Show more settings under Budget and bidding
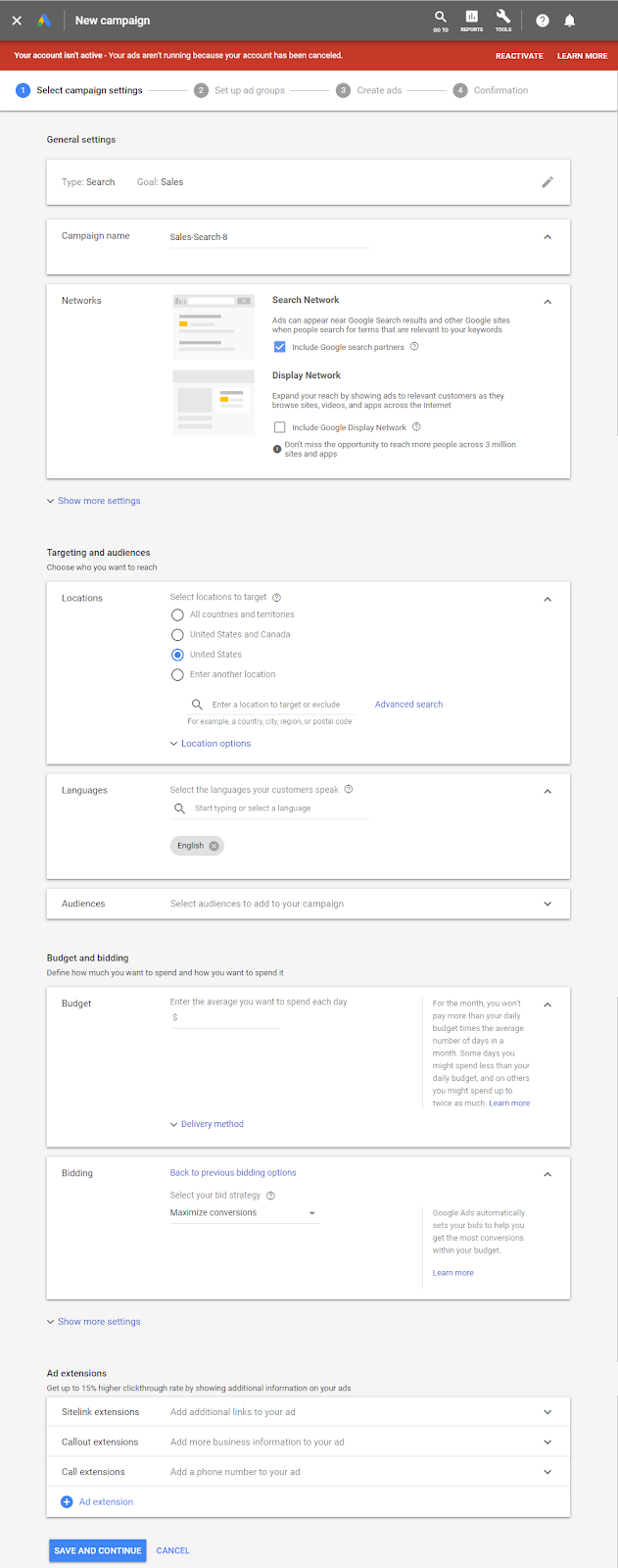 (x=94, y=1322)
